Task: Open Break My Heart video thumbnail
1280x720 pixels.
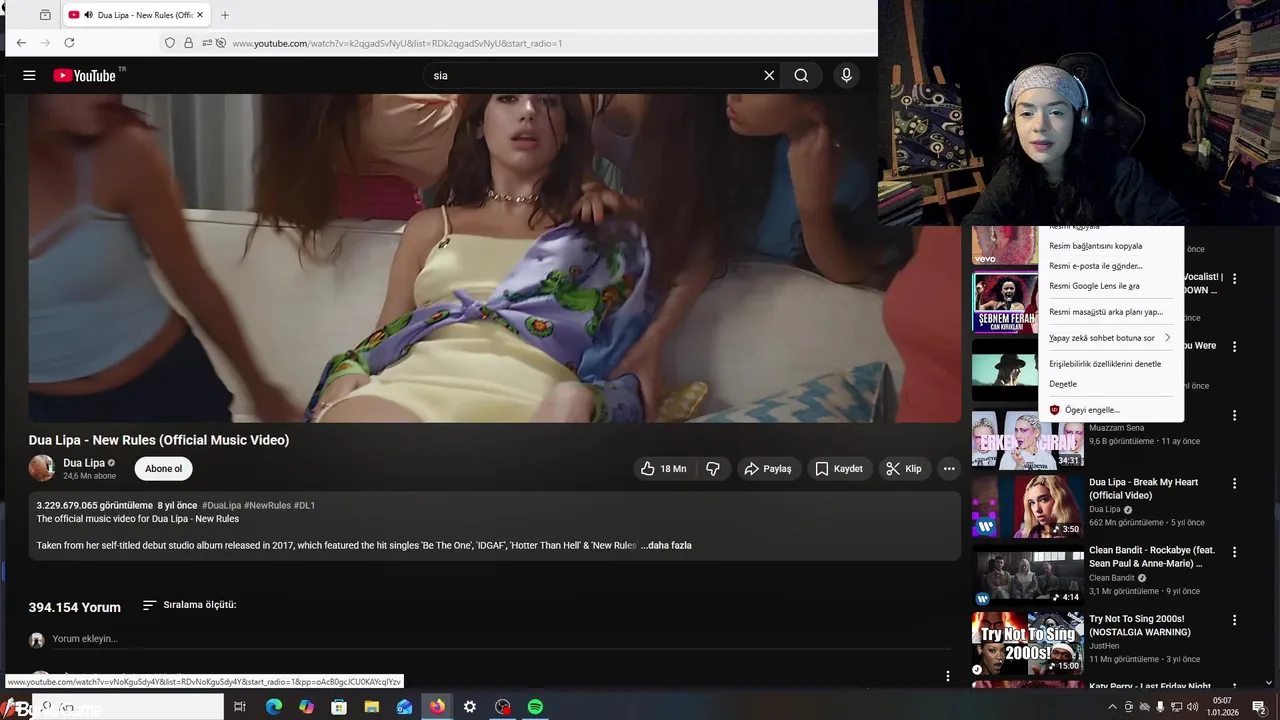Action: [x=1028, y=506]
